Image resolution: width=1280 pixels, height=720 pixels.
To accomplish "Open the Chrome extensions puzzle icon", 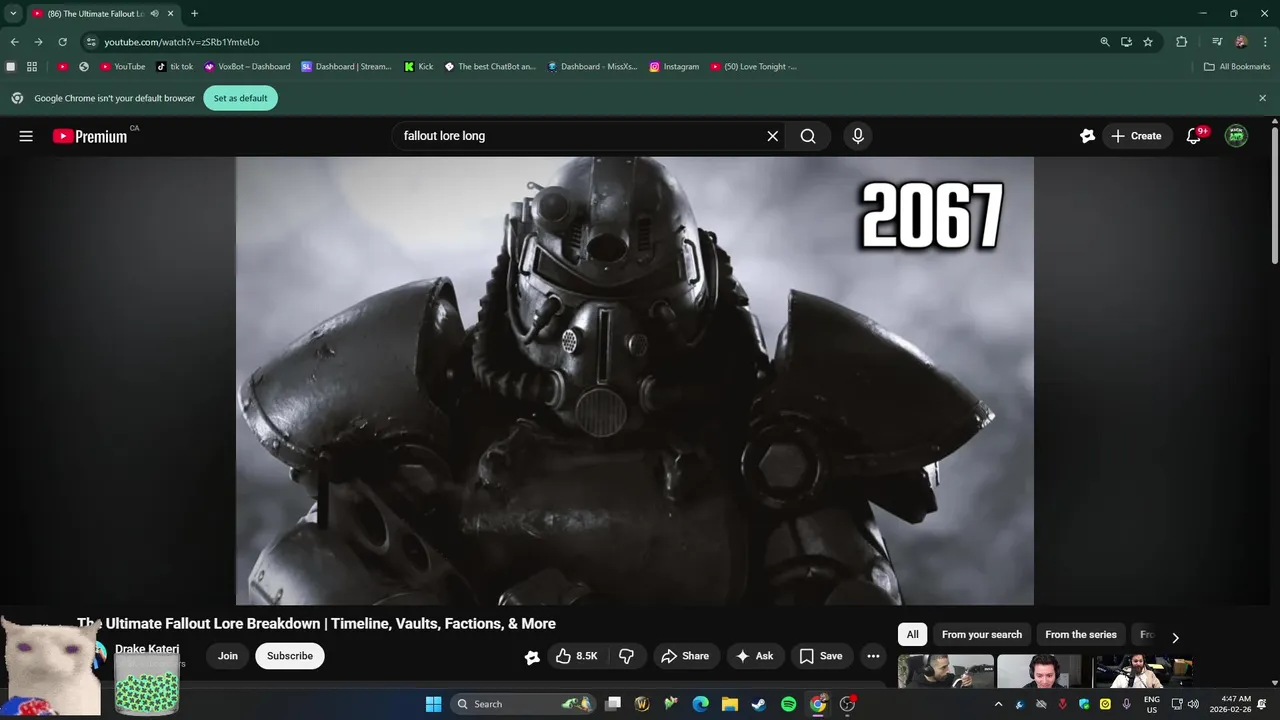I will [1182, 42].
